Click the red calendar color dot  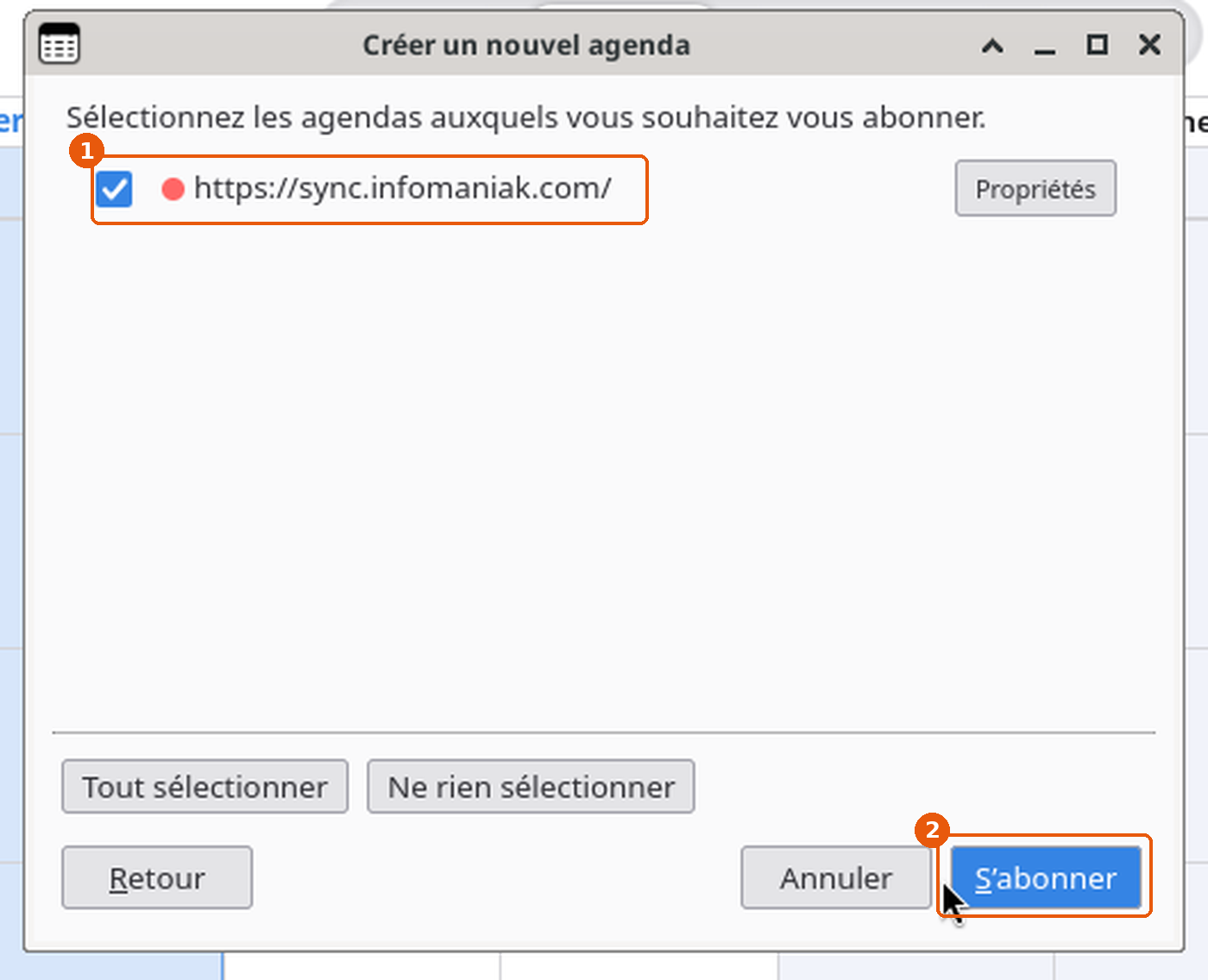tap(173, 189)
